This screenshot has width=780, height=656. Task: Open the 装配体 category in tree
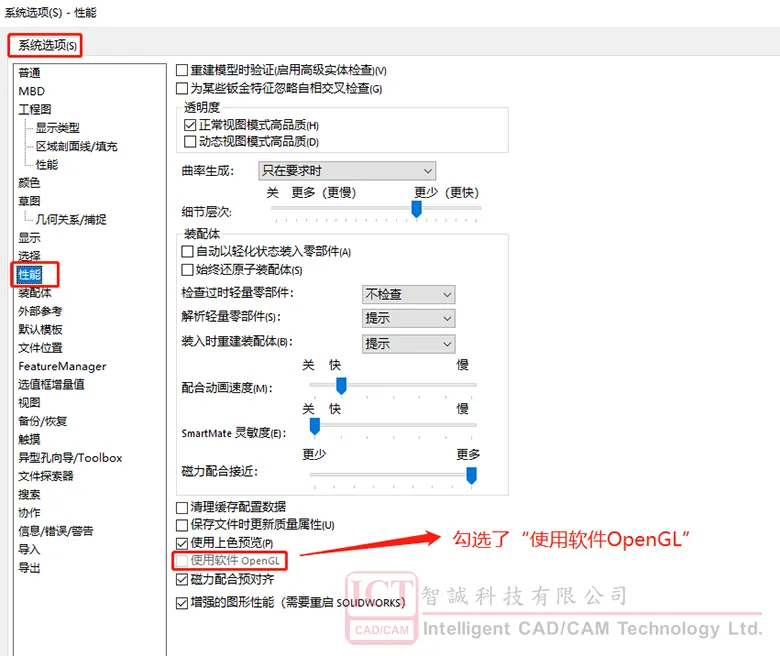coord(35,293)
